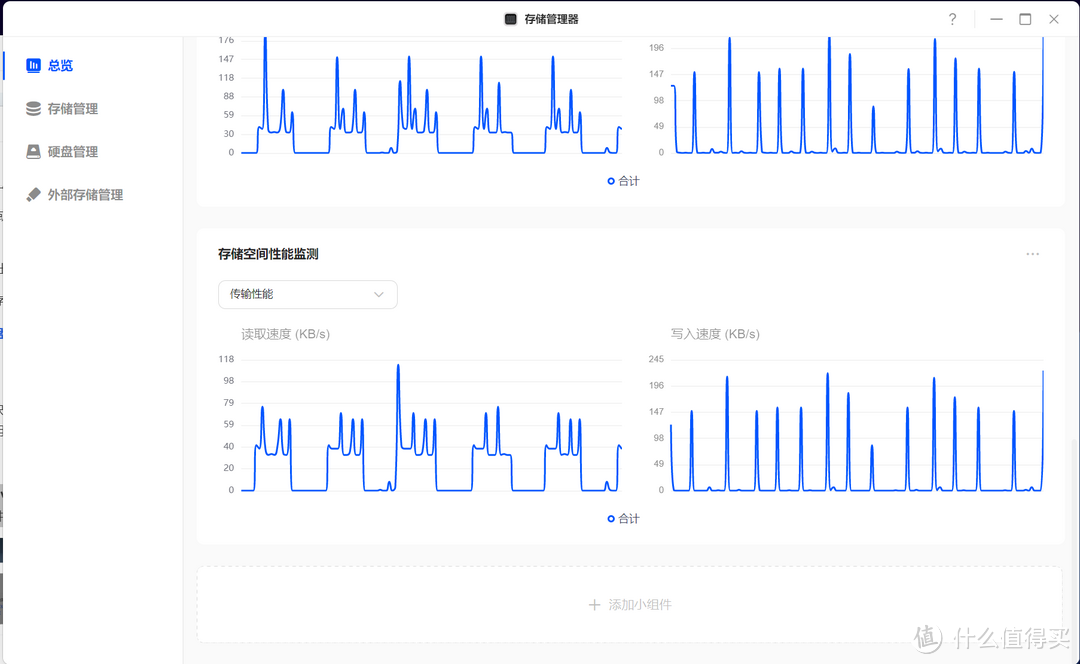Click the 写入速度 (KB/s) label

click(715, 334)
